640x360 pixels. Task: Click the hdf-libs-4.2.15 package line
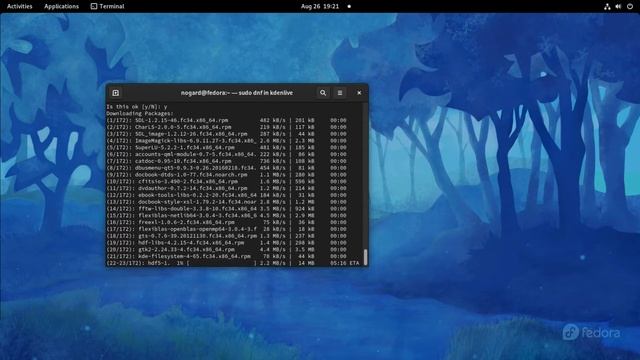(227, 243)
